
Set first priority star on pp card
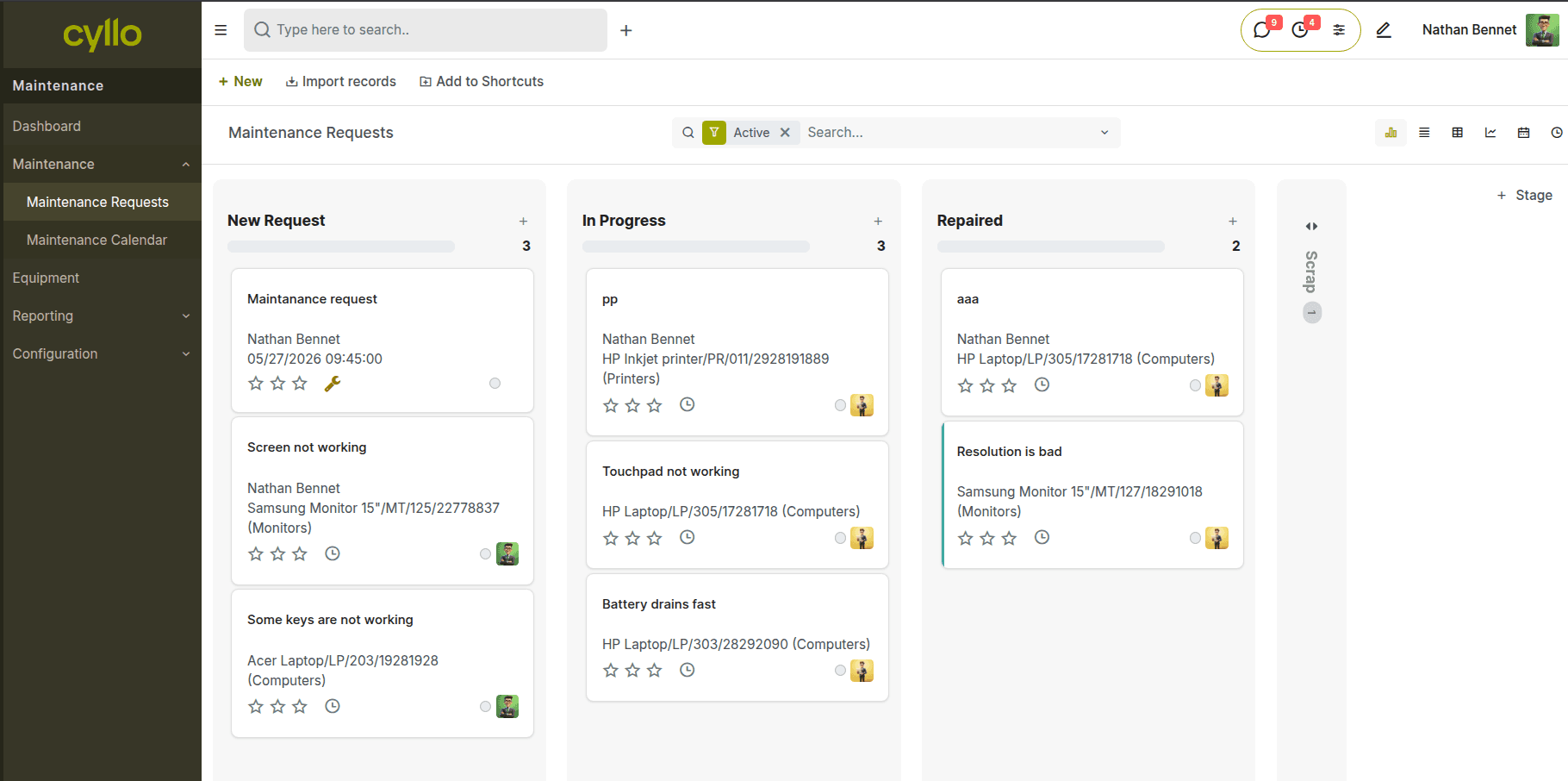click(x=611, y=405)
